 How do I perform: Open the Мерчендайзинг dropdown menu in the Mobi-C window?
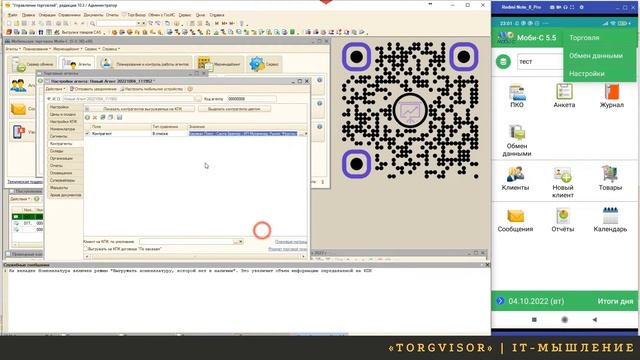click(67, 49)
